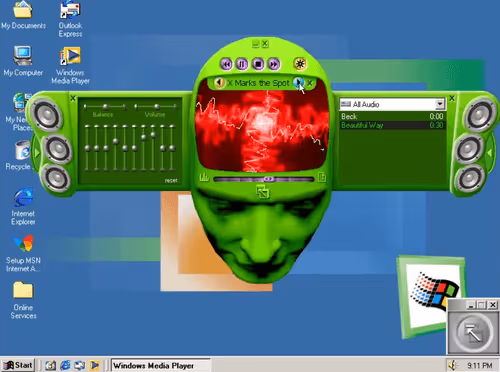Toggle equalizer panel with the bars icon
The width and height of the screenshot is (500, 372).
[x=204, y=177]
